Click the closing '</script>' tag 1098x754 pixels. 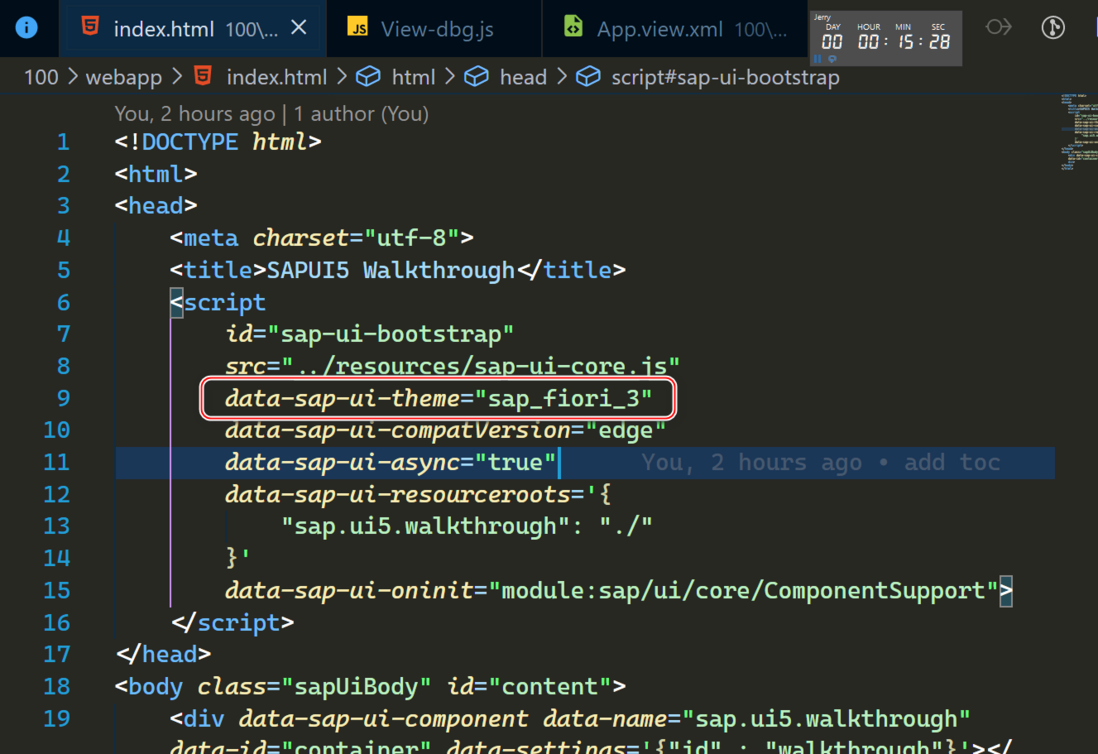coord(232,622)
